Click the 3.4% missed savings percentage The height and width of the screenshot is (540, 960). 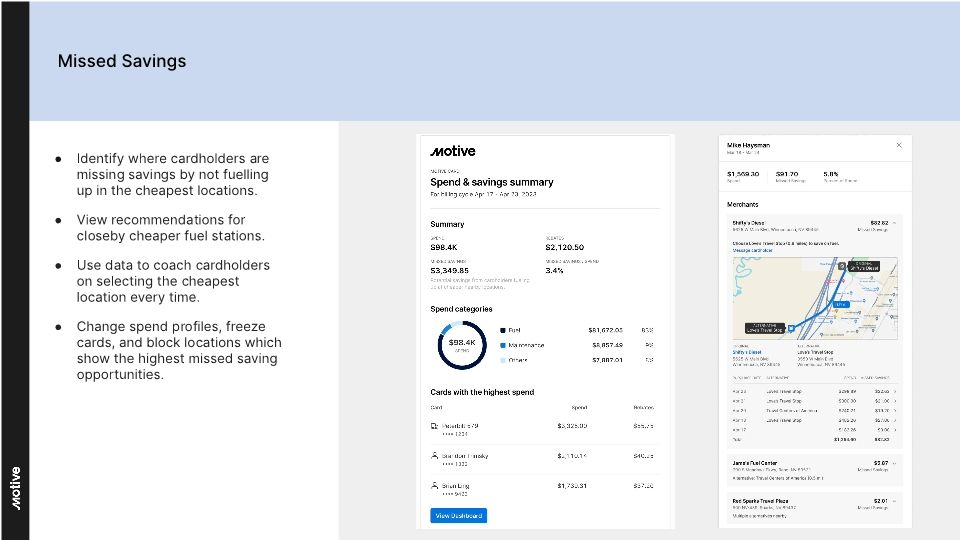tap(554, 271)
